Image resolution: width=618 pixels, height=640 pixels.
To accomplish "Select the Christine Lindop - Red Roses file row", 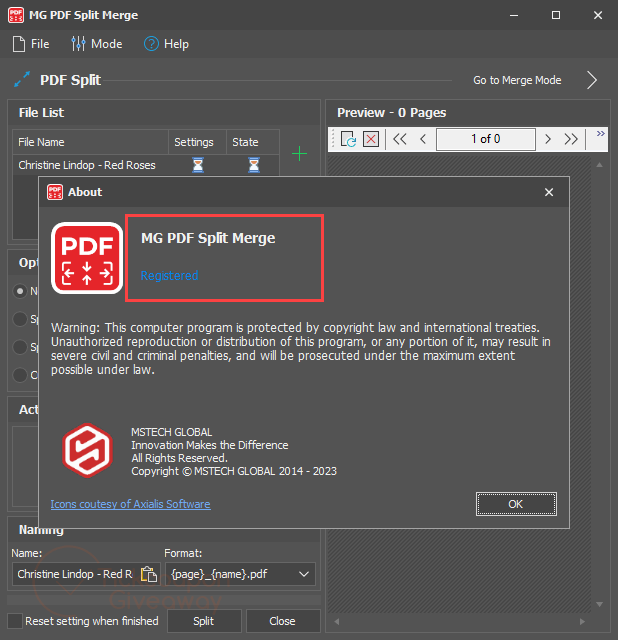I will [146, 165].
